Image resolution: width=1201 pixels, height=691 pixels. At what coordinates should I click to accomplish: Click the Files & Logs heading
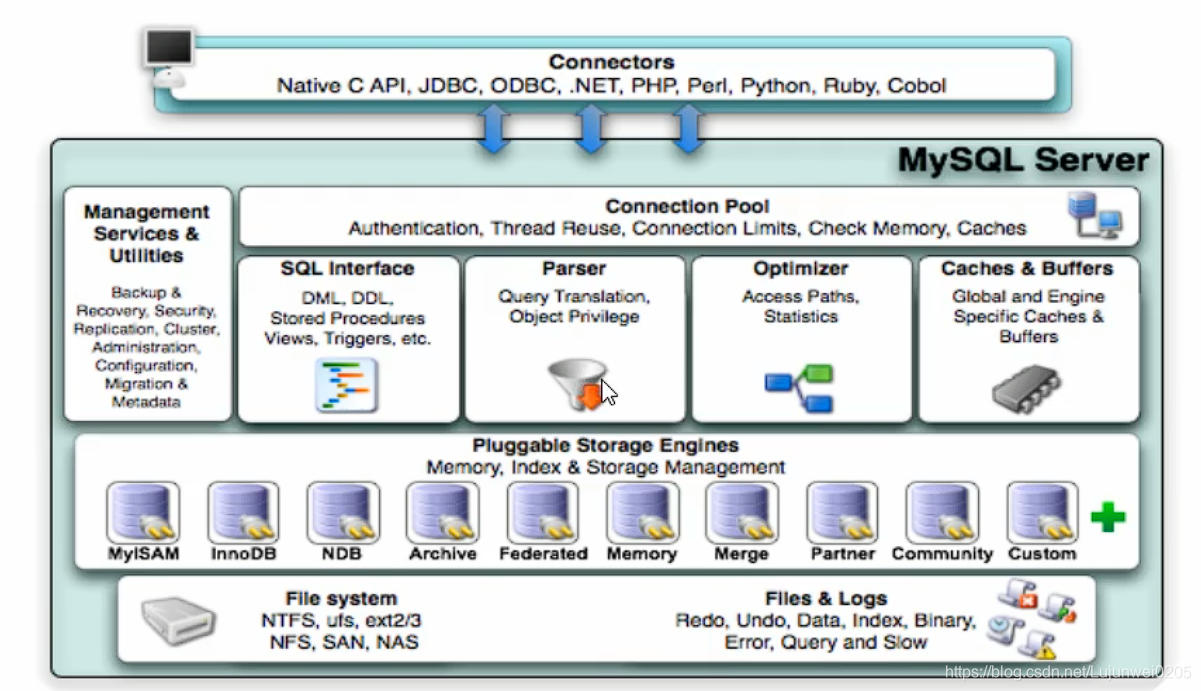[x=826, y=599]
